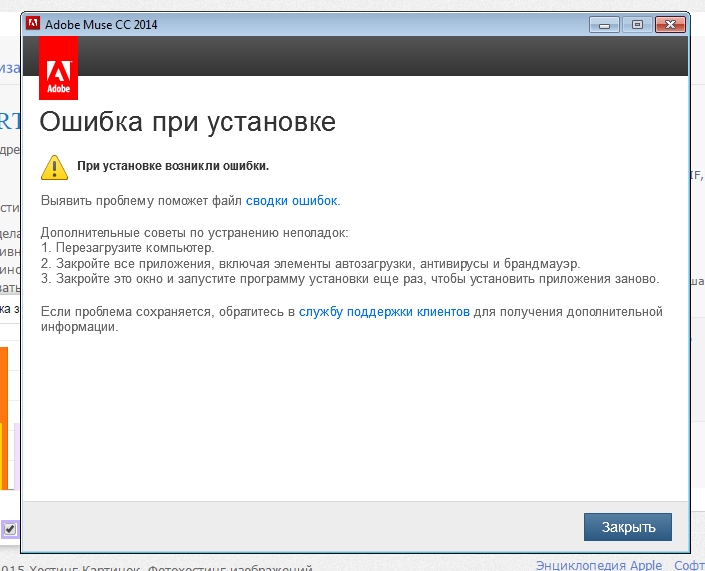This screenshot has height=571, width=705.
Task: Close the window using the red X button
Action: point(670,24)
